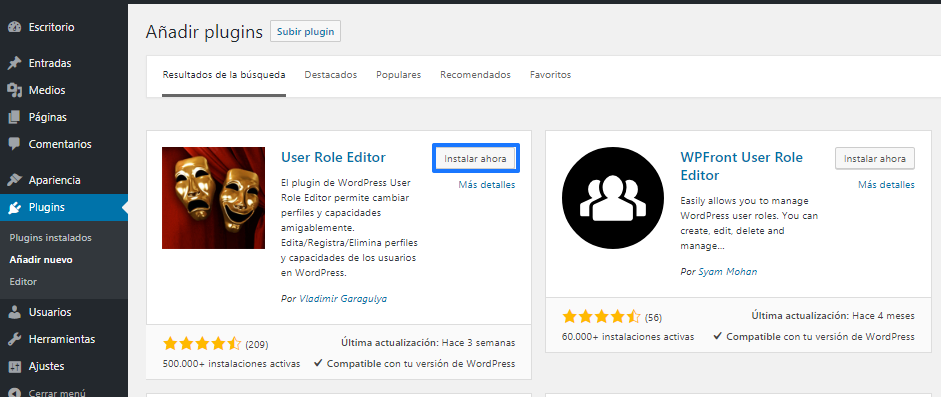
Task: Open Más detalles for User Role Editor
Action: [487, 185]
